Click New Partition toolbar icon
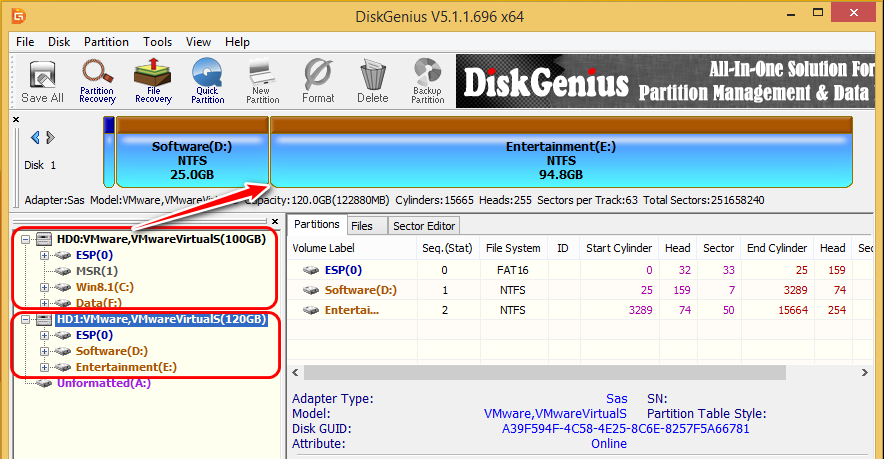884x459 pixels. [263, 81]
